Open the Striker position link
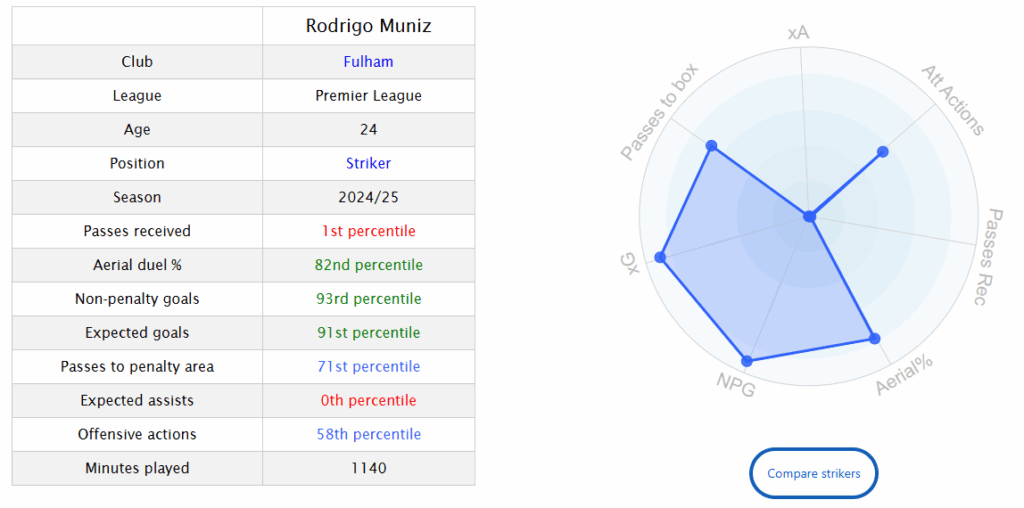 tap(368, 163)
